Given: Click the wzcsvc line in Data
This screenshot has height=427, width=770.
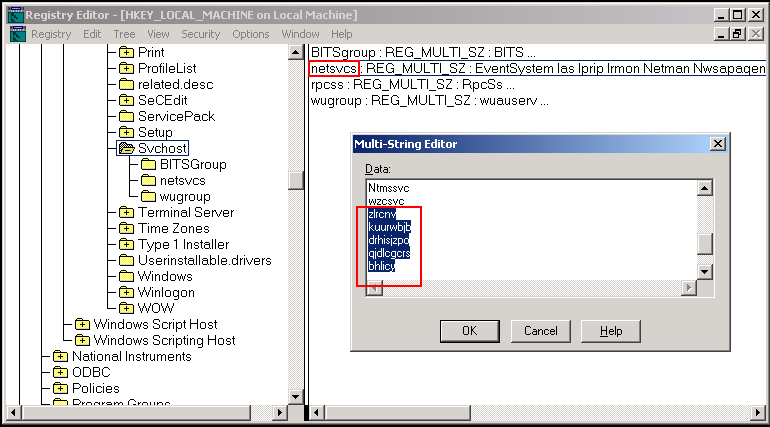Looking at the screenshot, I should pos(386,201).
